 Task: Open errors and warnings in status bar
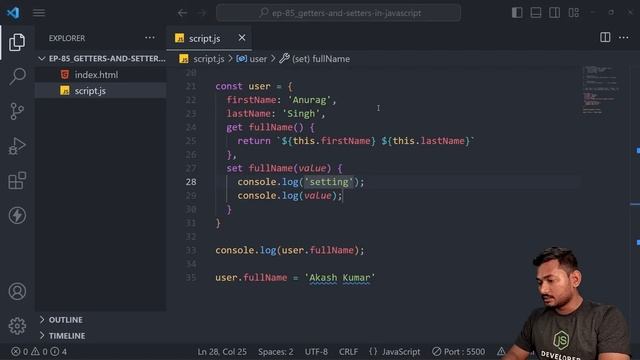[x=39, y=351]
